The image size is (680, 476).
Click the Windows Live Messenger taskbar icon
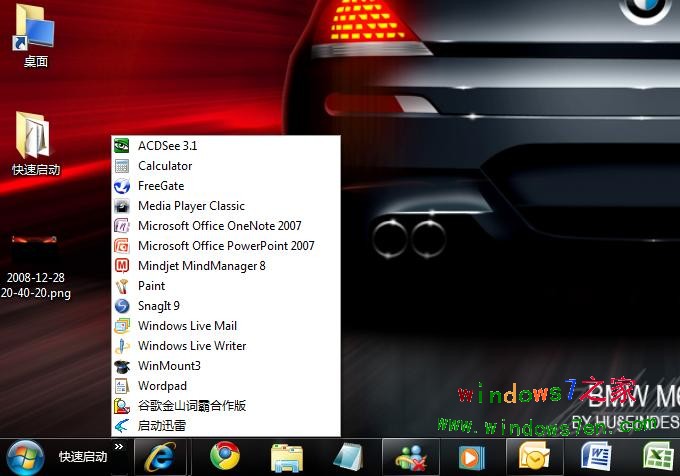click(411, 457)
